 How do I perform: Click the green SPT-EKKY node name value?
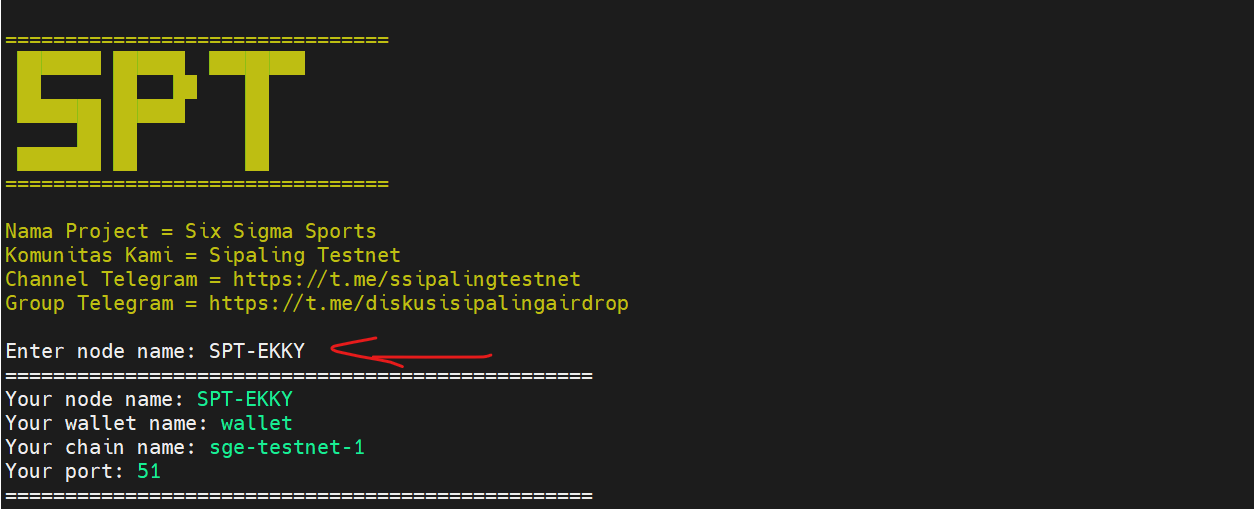tap(244, 399)
